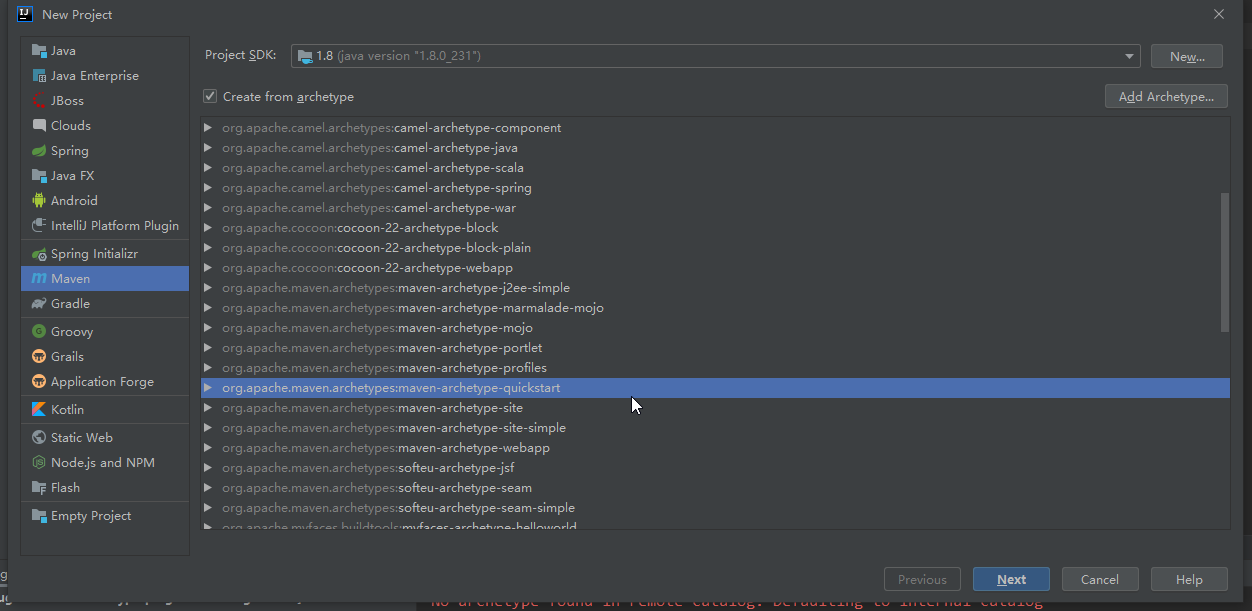Select maven-archetype-profiles archetype
The image size is (1252, 611).
(715, 368)
